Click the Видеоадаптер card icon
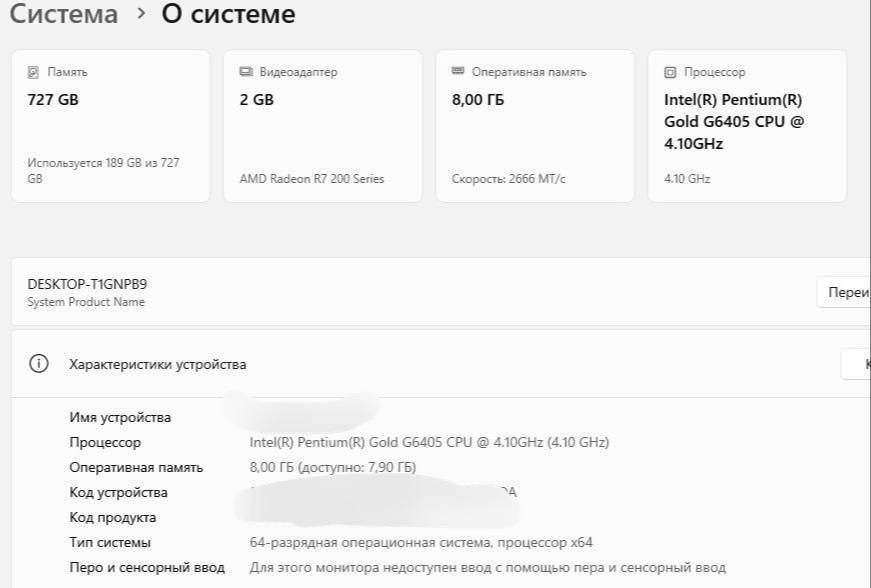871x588 pixels. tap(246, 72)
